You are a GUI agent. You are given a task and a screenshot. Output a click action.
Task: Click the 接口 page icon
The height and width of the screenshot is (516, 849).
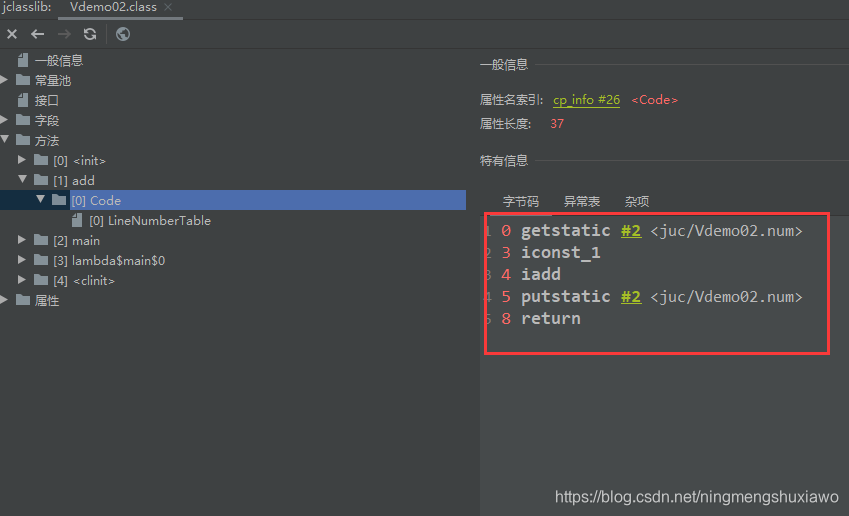click(x=23, y=100)
